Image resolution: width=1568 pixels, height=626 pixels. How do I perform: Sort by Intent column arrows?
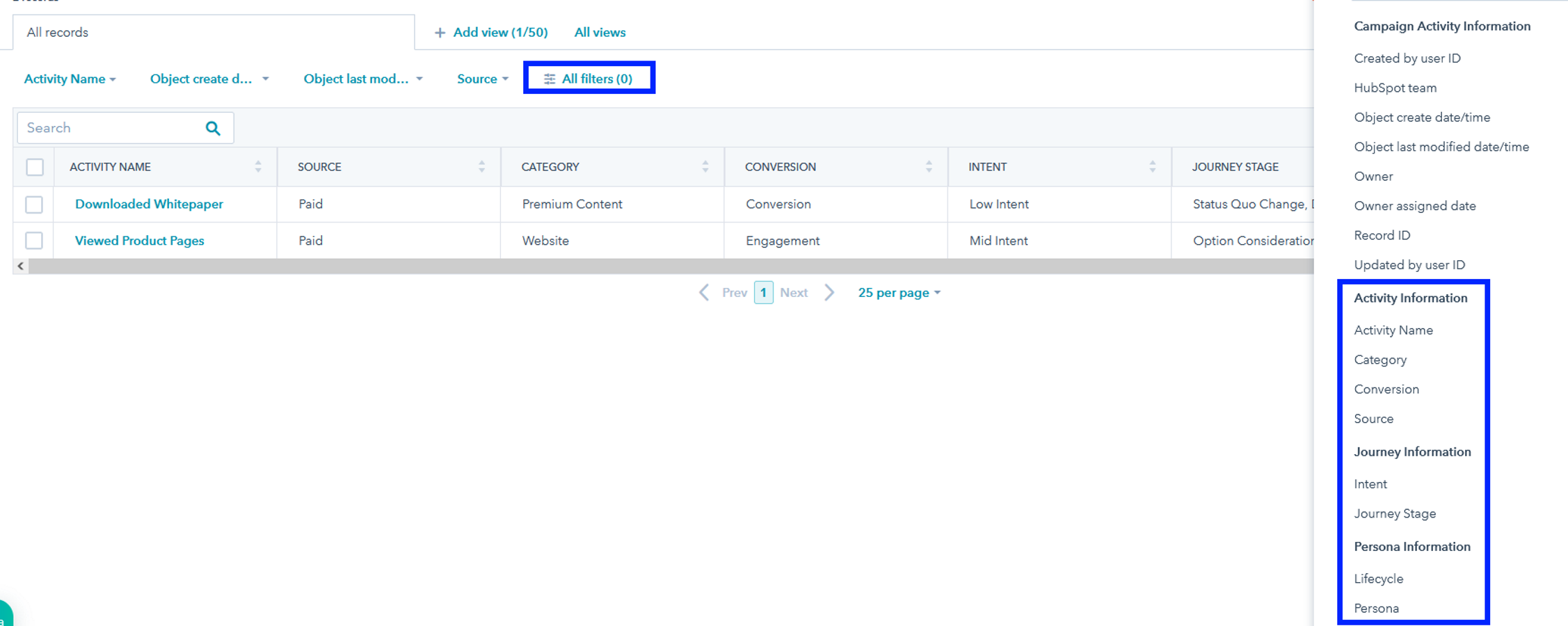tap(1153, 167)
